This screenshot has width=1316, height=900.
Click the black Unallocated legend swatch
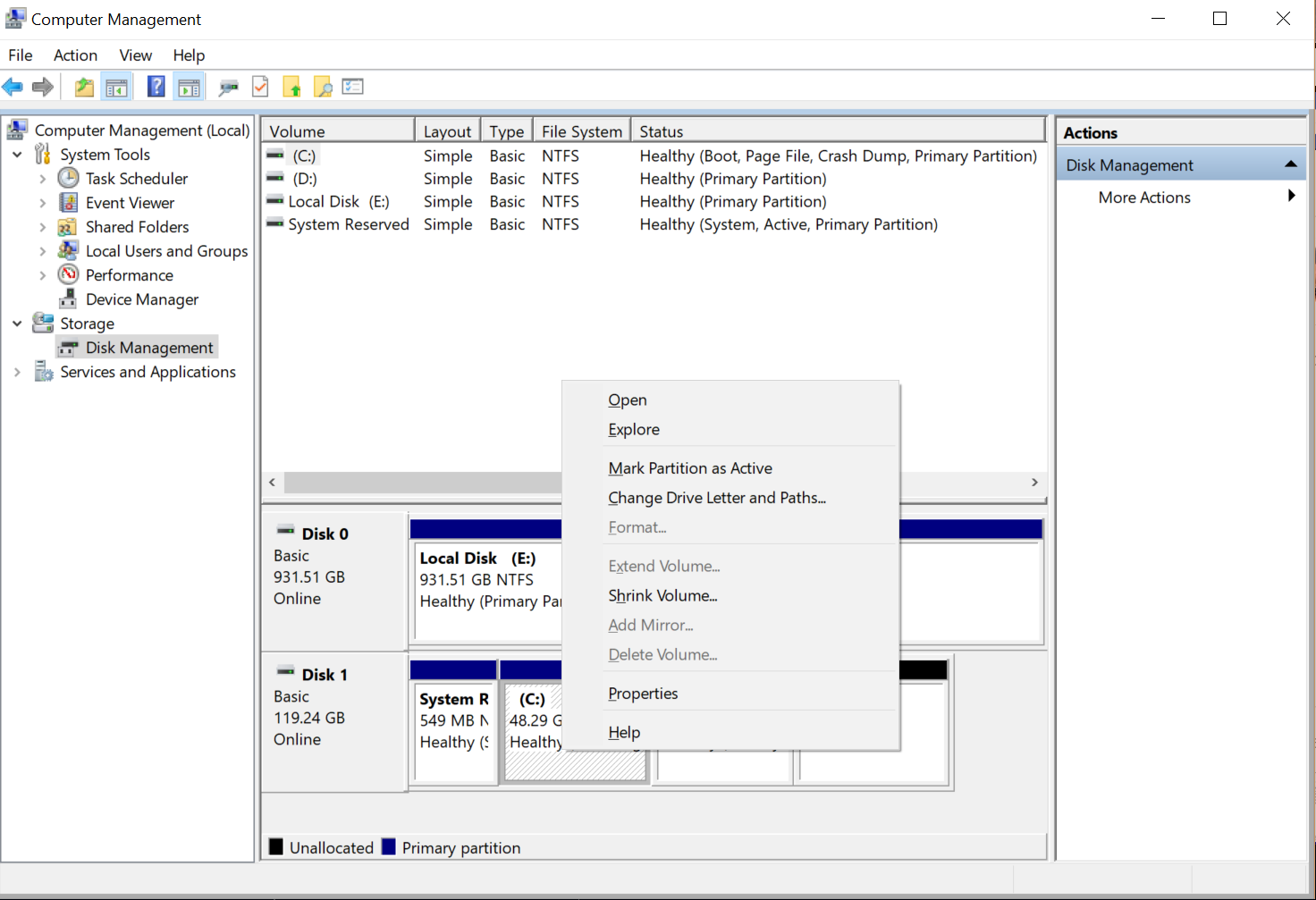[276, 846]
